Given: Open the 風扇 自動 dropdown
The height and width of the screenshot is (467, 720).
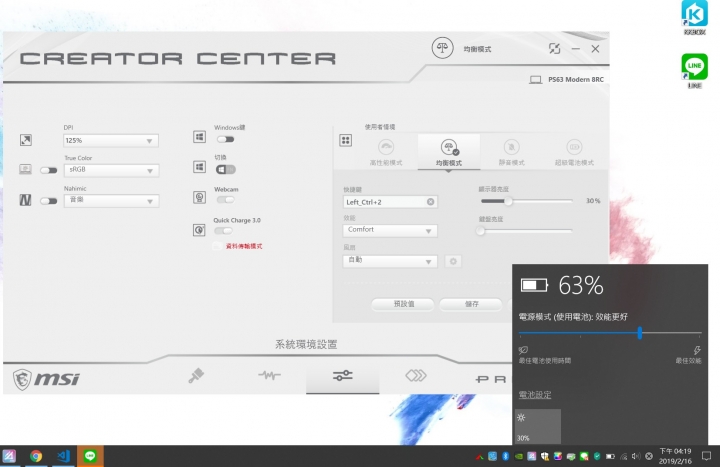Looking at the screenshot, I should (x=390, y=261).
